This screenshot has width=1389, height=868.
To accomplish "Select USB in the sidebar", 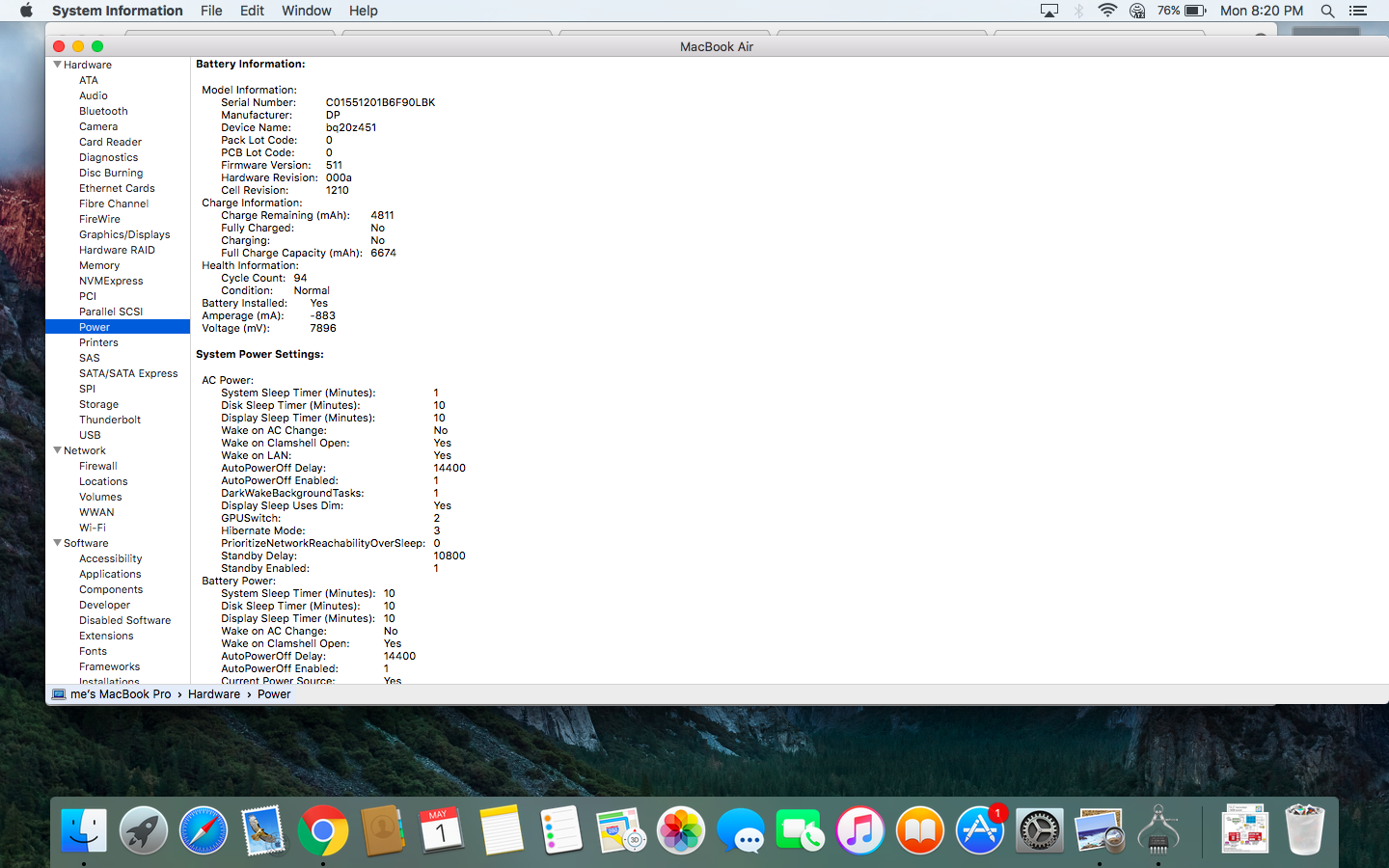I will [90, 435].
